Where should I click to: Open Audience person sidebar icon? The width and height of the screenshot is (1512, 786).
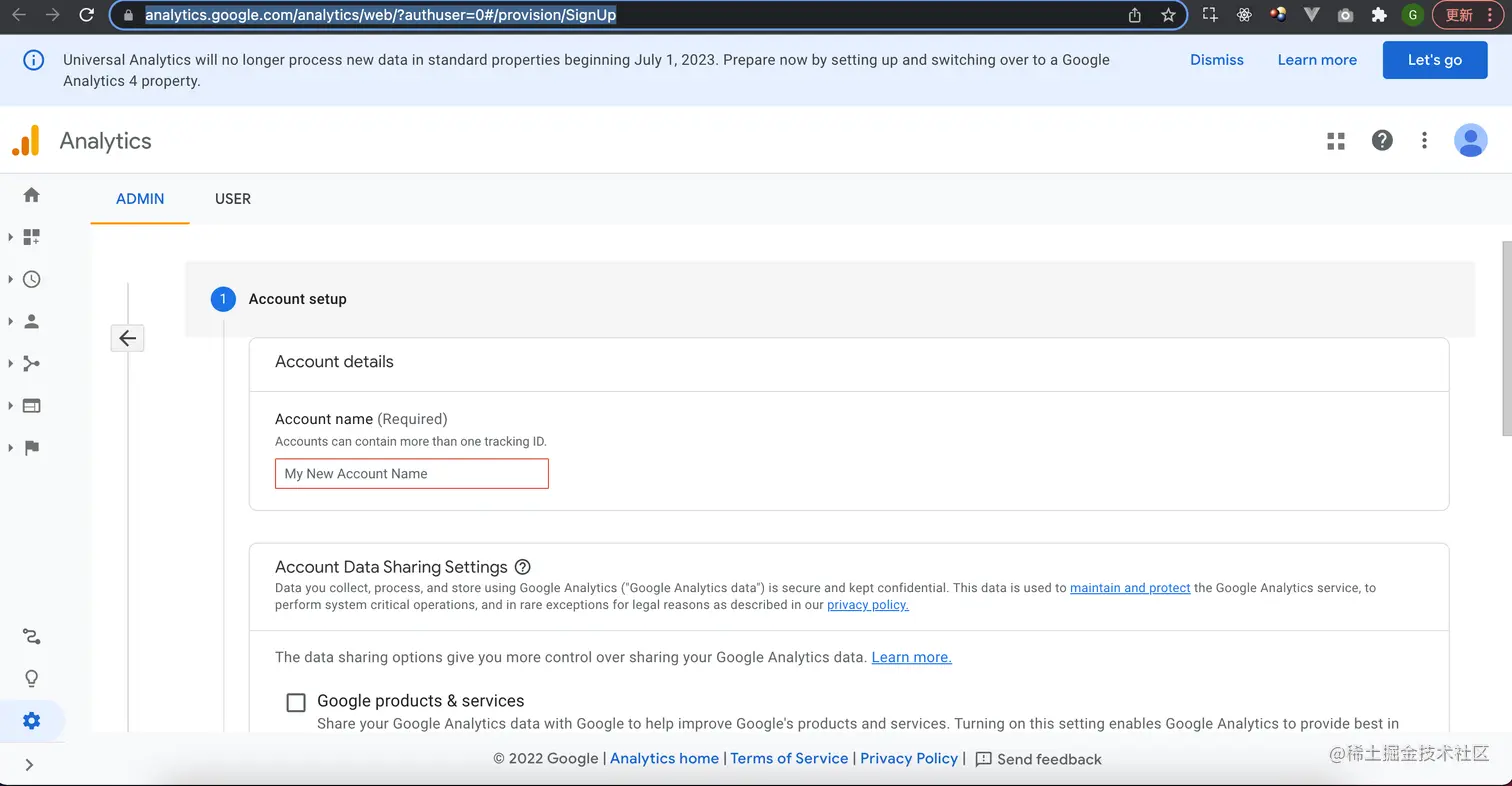point(32,321)
